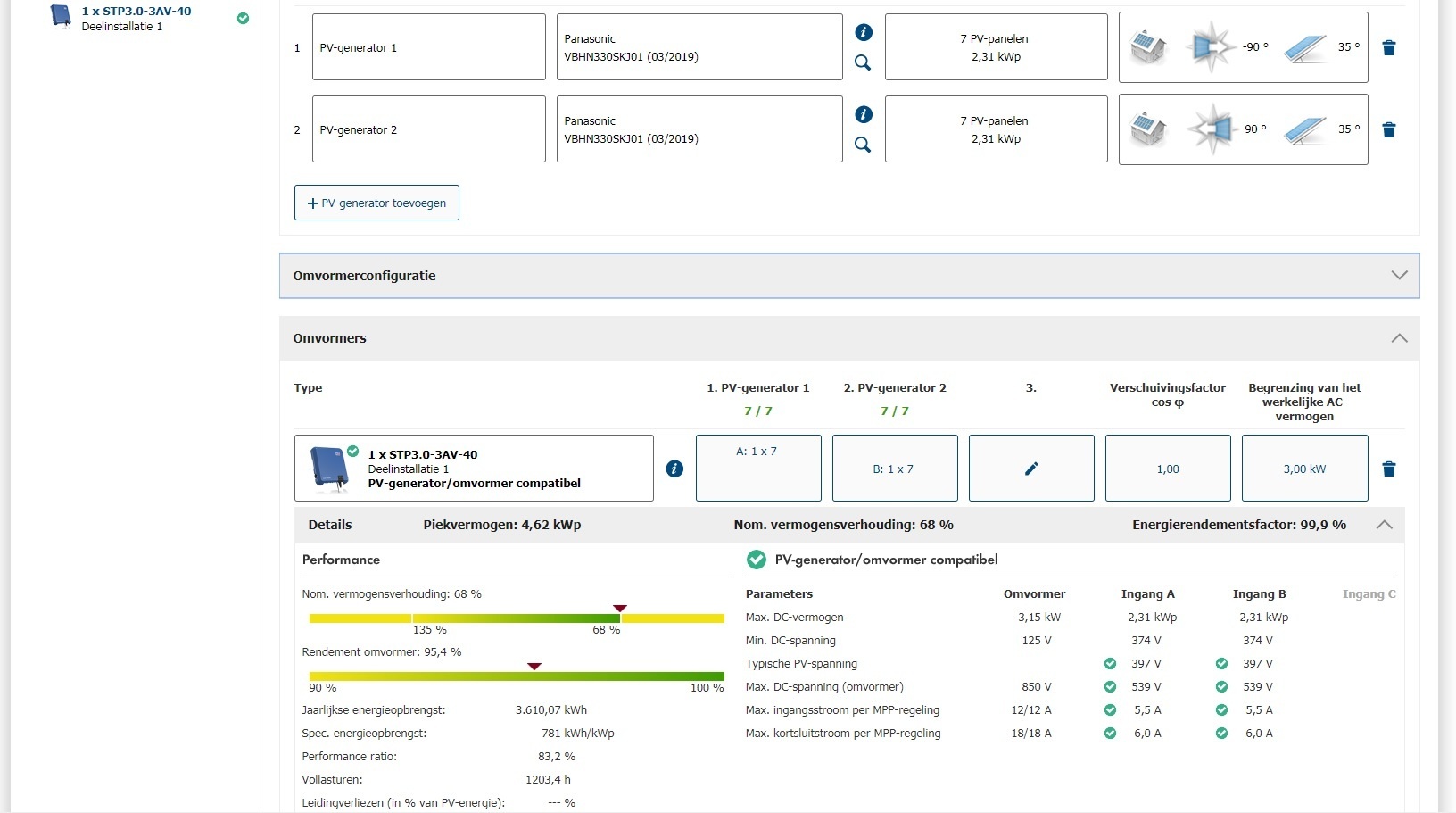The width and height of the screenshot is (1456, 813).
Task: Click the PV-generator 2 name field
Action: point(428,129)
